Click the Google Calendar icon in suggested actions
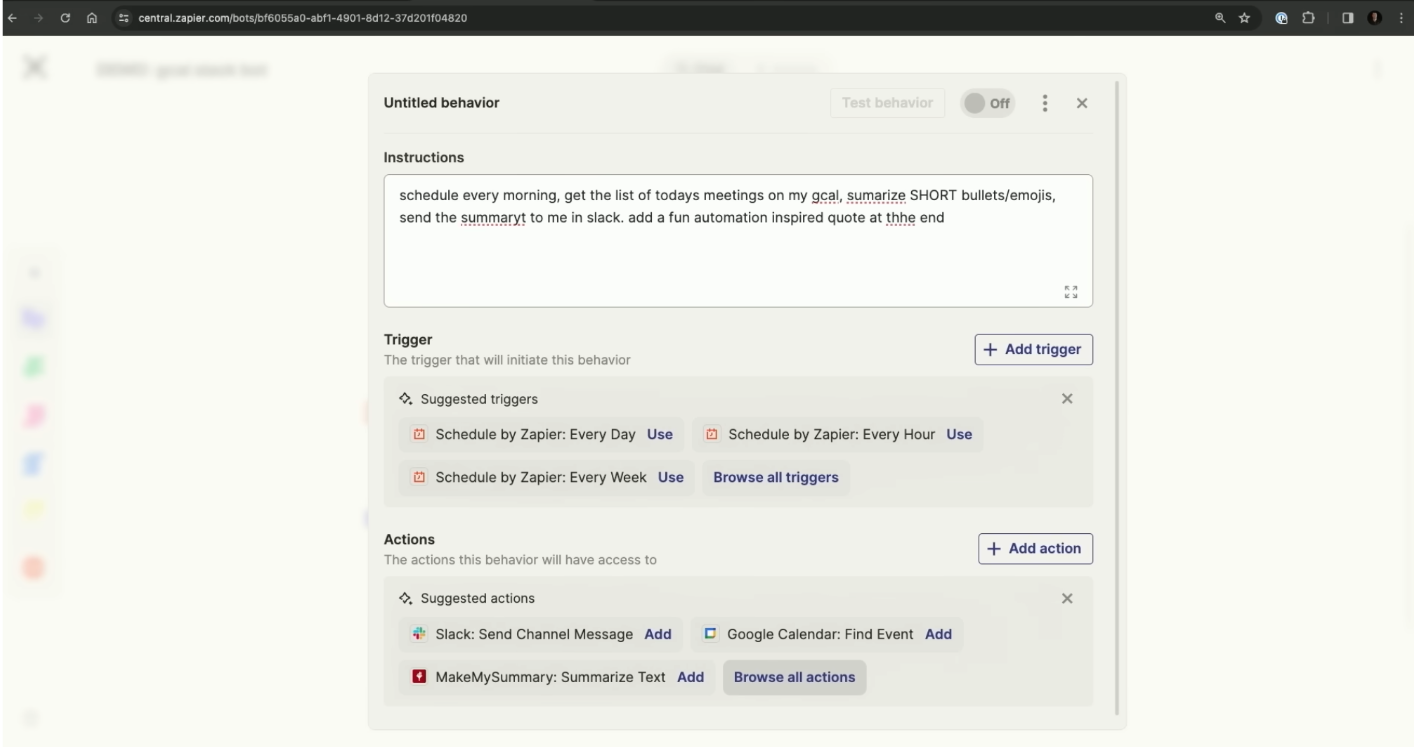Screen dimensions: 1414x747 pos(710,634)
